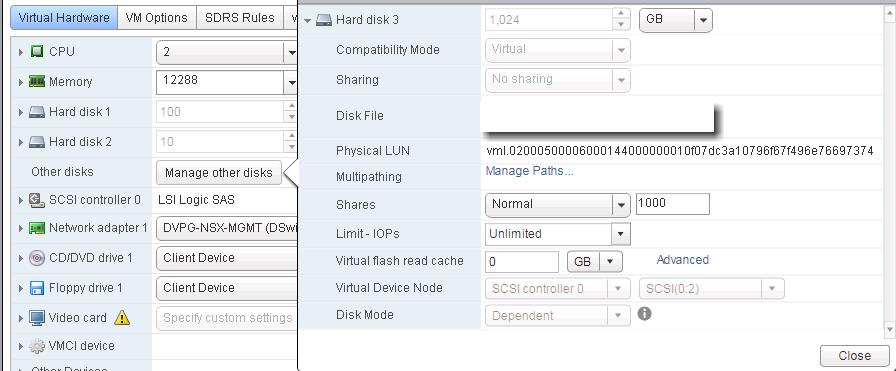Expand the Hard disk 1 row

coord(21,112)
